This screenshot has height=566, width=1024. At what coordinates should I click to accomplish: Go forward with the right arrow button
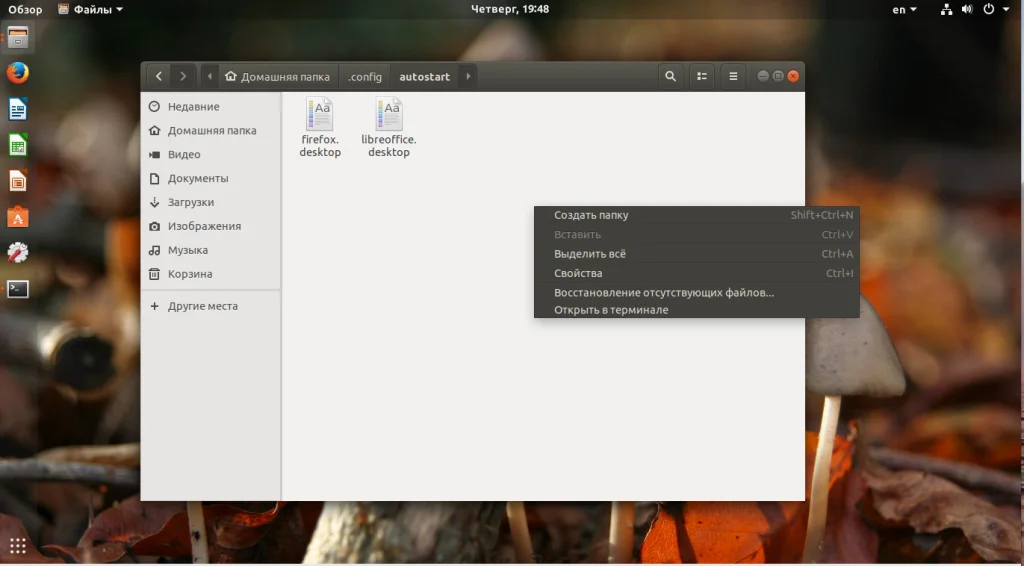tap(182, 76)
